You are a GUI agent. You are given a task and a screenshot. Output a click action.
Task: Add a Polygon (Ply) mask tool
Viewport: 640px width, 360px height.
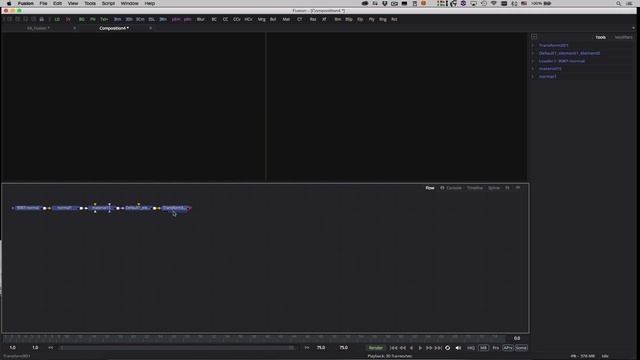[371, 19]
